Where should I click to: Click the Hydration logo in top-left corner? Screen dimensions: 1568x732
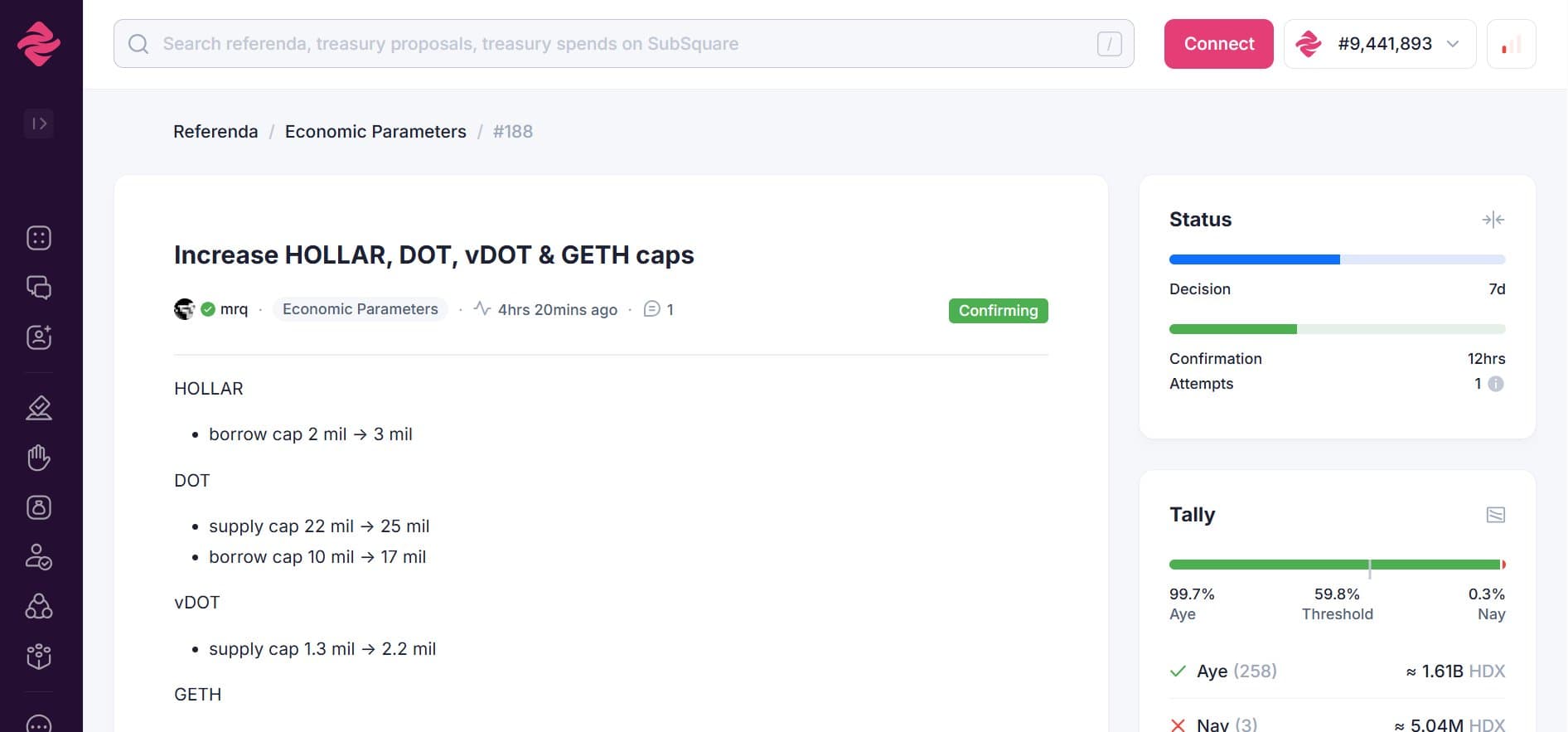39,43
